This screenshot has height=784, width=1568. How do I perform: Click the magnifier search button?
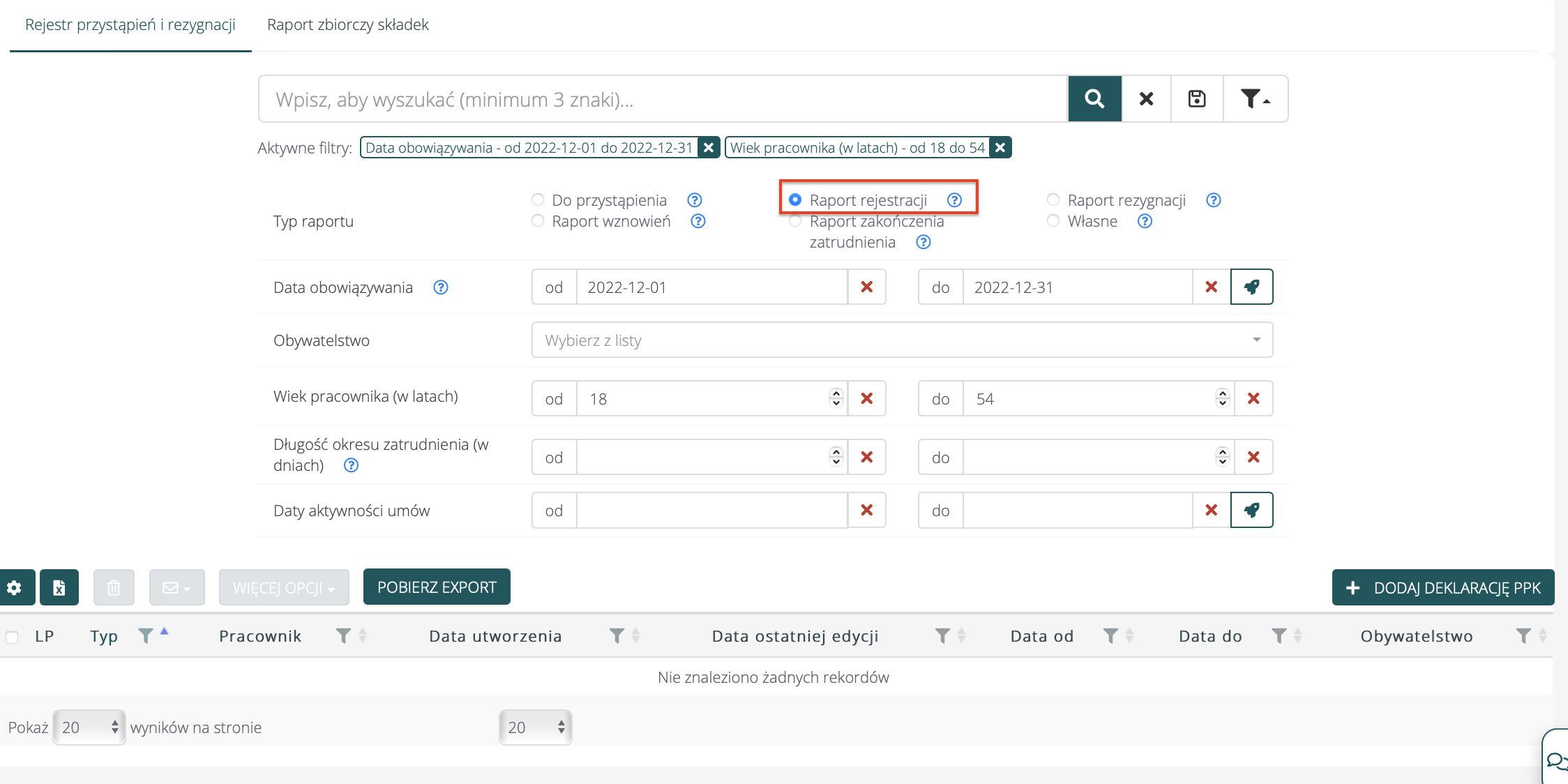1094,99
